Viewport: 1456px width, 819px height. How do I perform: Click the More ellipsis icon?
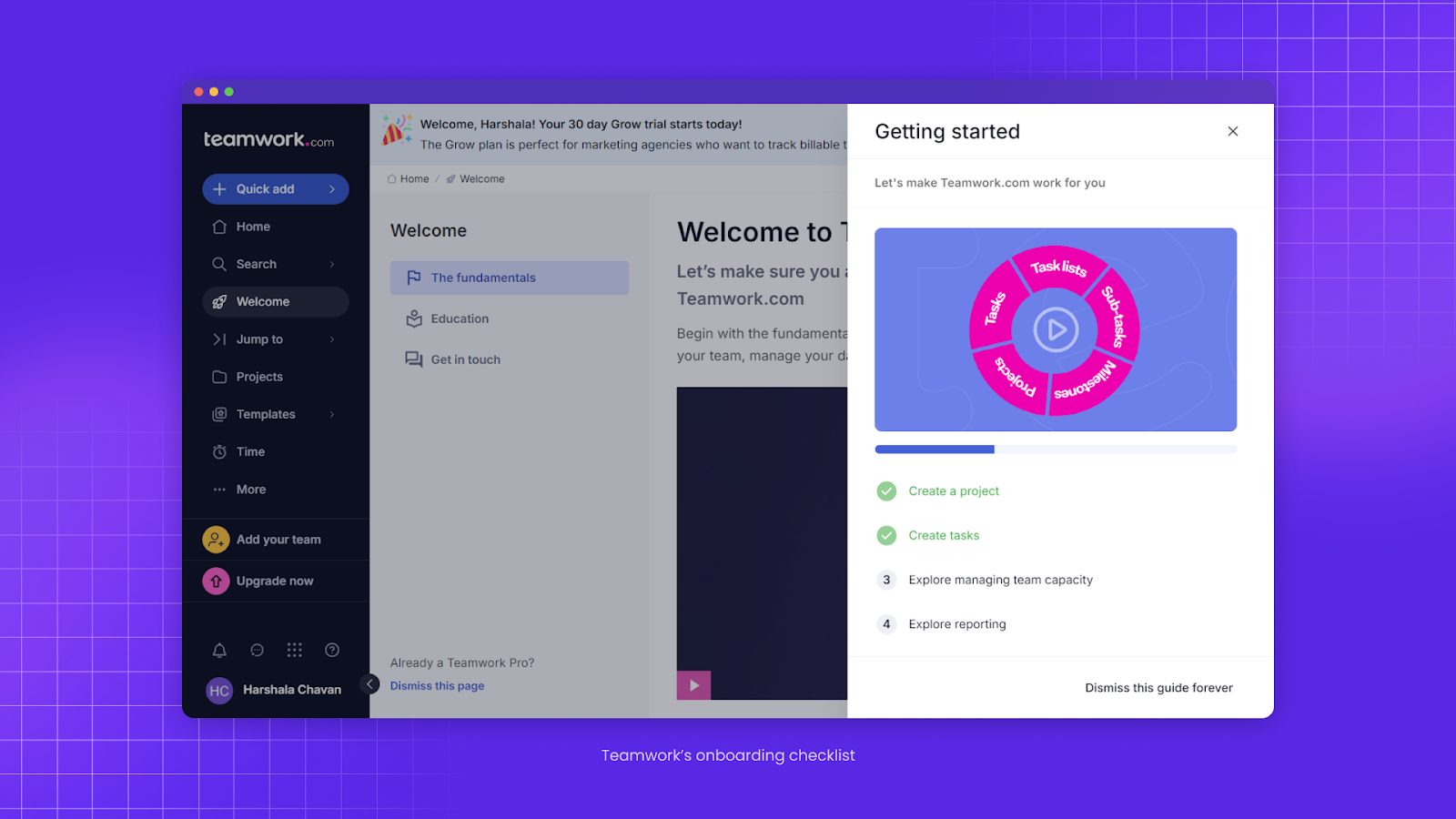click(x=219, y=490)
